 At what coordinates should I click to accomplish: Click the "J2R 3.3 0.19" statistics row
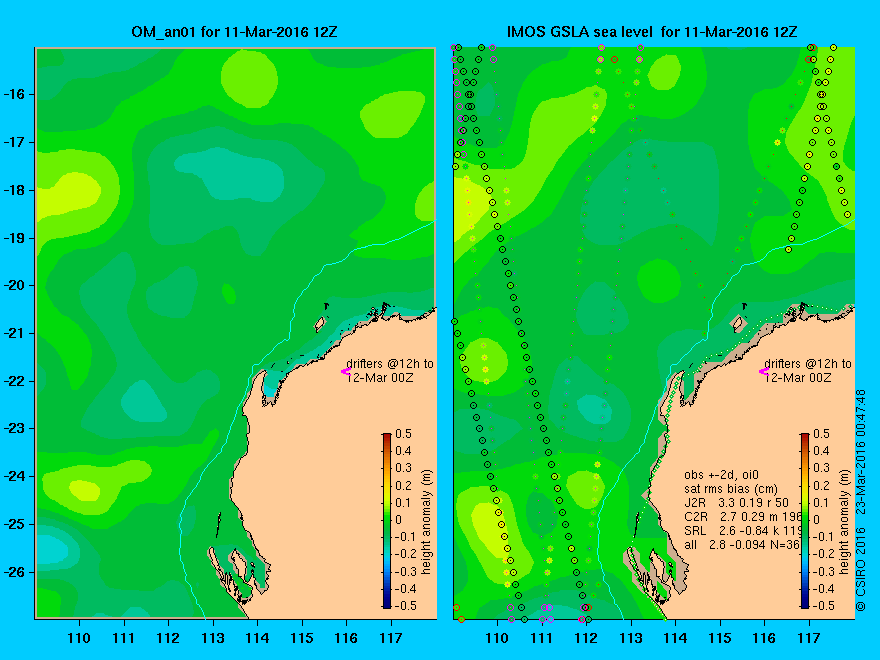[737, 503]
